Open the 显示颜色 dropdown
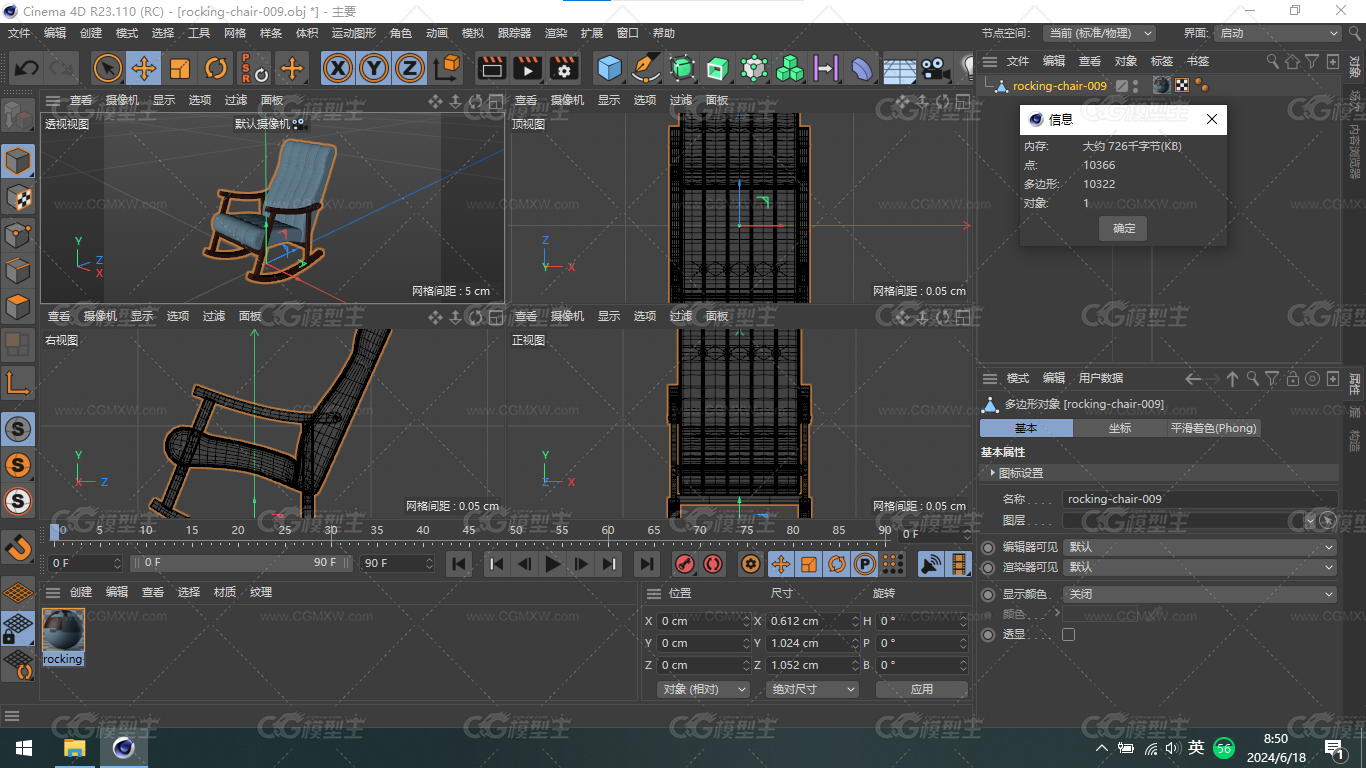This screenshot has width=1366, height=768. tap(1201, 594)
